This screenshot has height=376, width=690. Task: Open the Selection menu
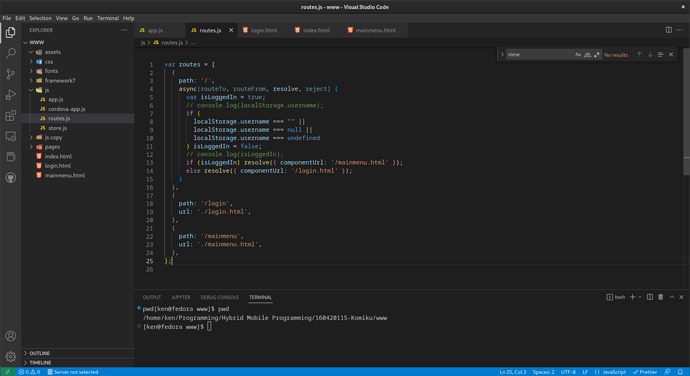(x=40, y=18)
